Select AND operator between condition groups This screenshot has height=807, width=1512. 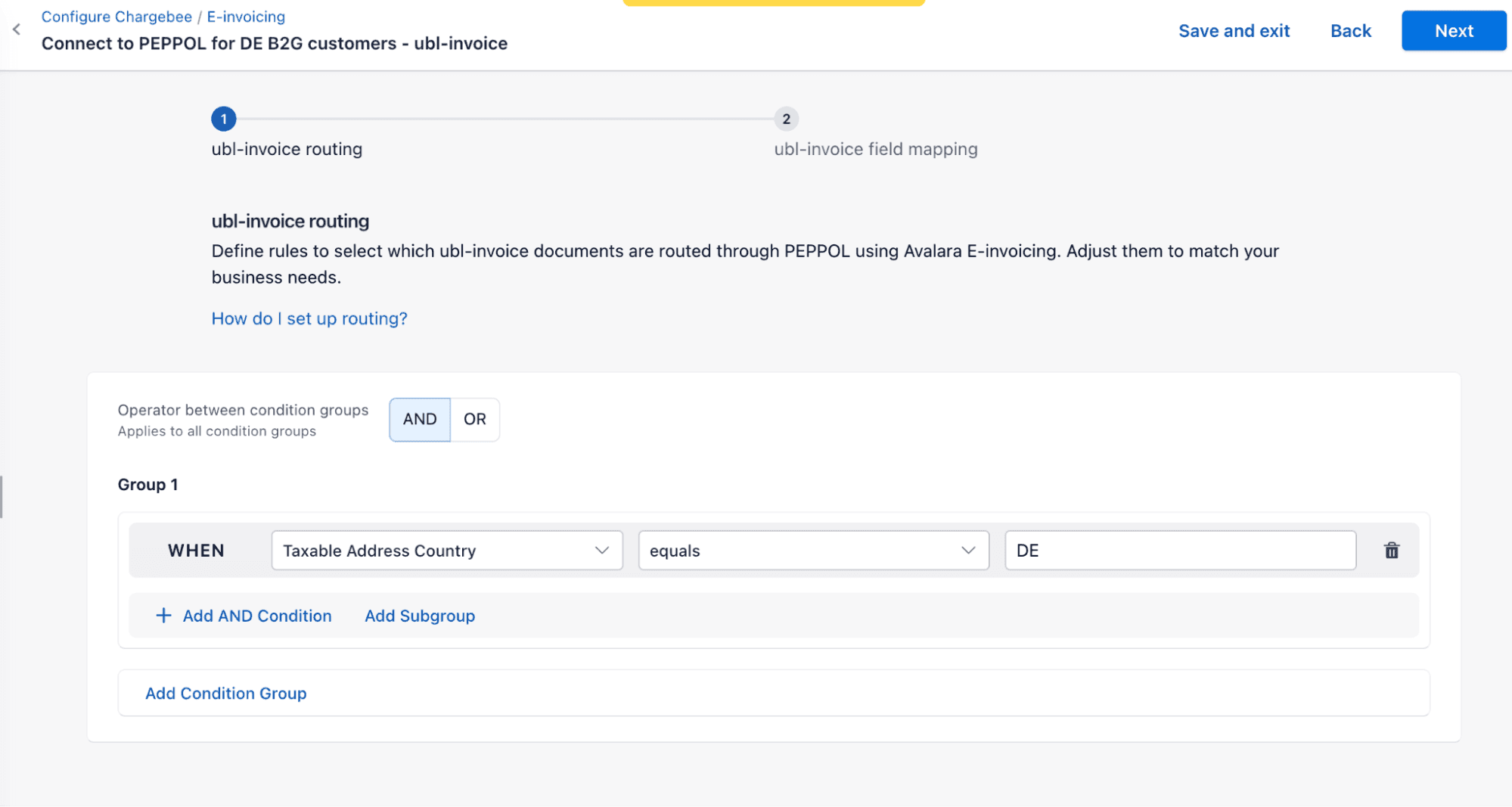tap(420, 420)
